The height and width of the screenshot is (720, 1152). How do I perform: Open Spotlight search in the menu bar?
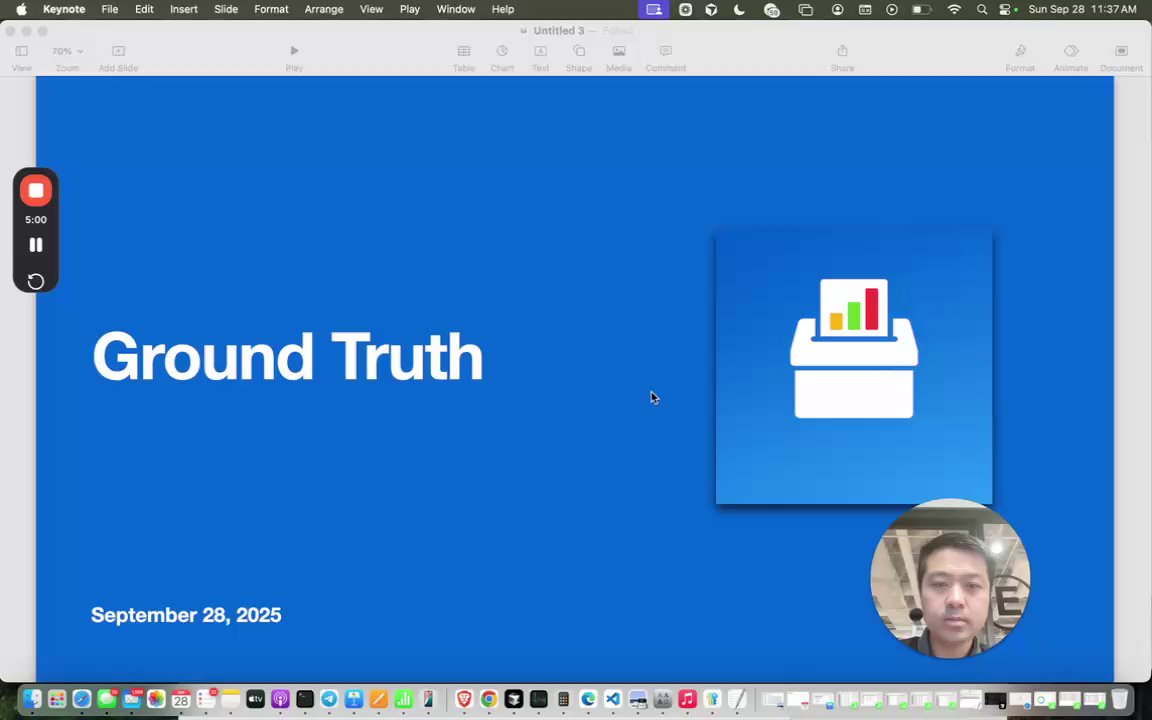point(982,10)
